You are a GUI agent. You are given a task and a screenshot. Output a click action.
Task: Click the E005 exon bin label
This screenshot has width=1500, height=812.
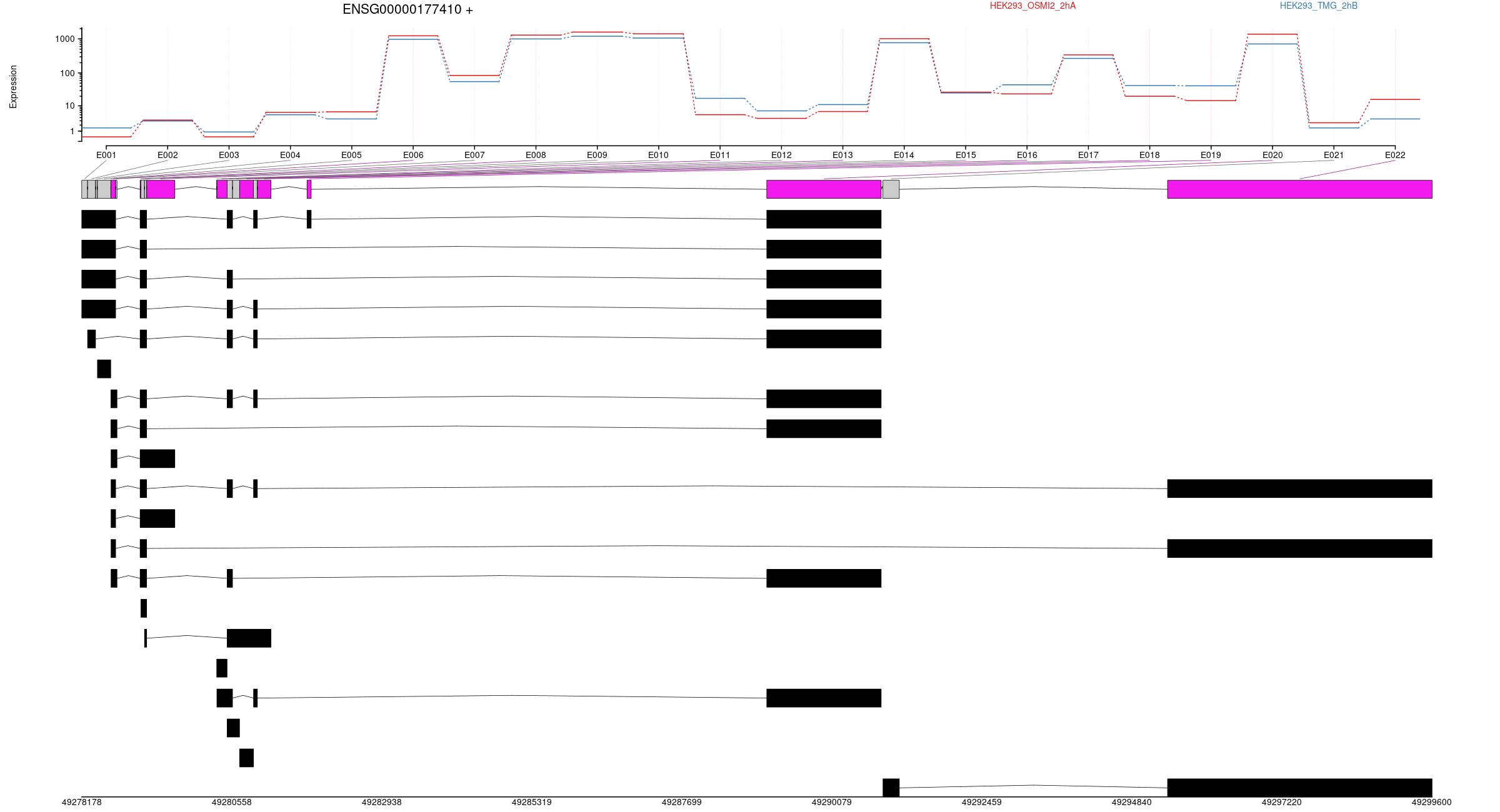[x=351, y=155]
